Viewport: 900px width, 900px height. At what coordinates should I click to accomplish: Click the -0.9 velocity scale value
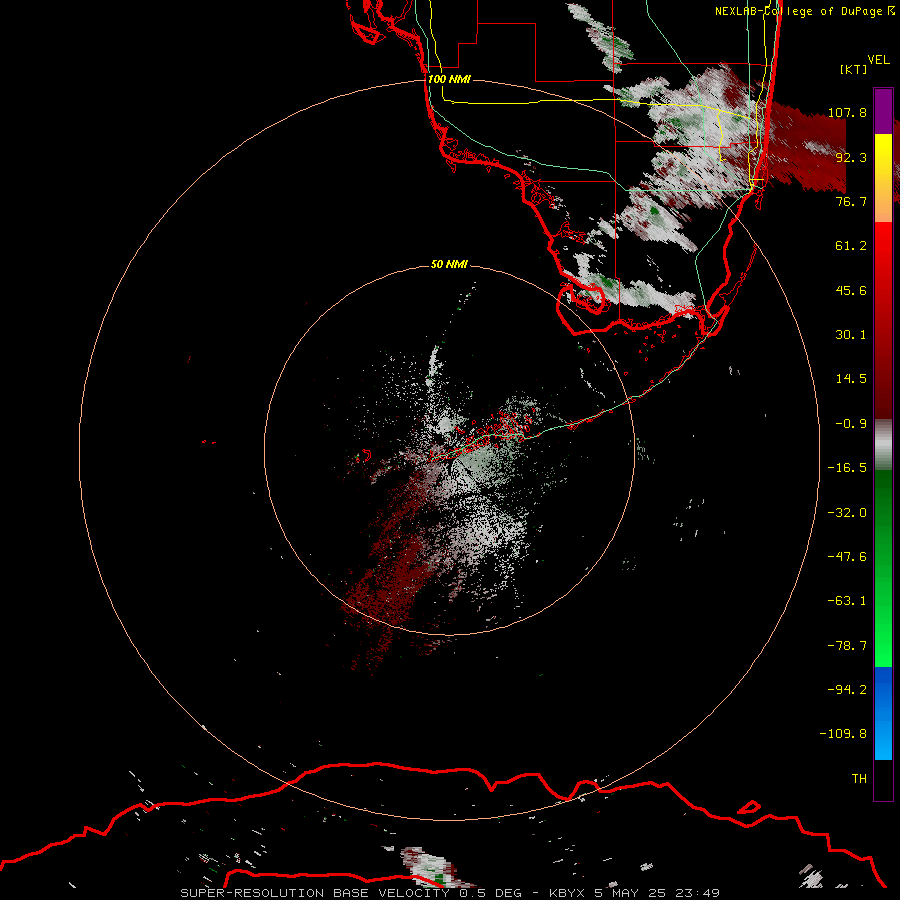(851, 424)
